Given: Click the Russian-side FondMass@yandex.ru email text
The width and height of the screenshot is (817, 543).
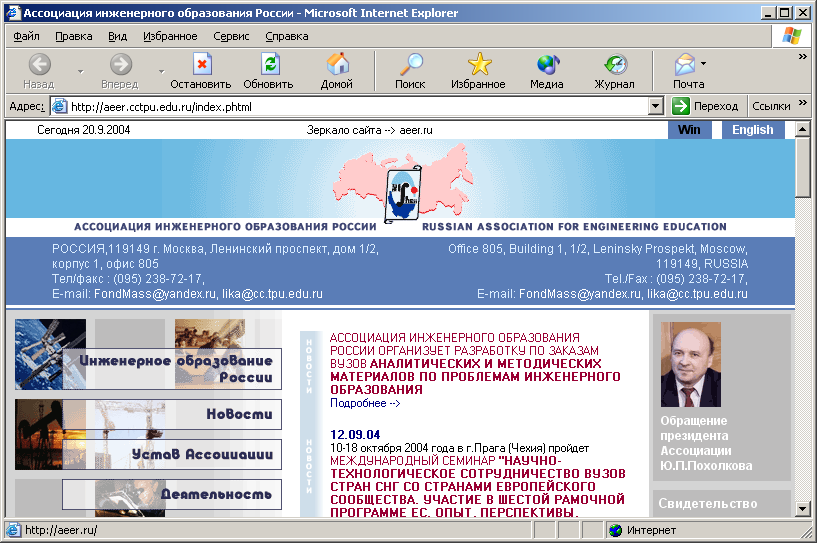Looking at the screenshot, I should coord(155,294).
